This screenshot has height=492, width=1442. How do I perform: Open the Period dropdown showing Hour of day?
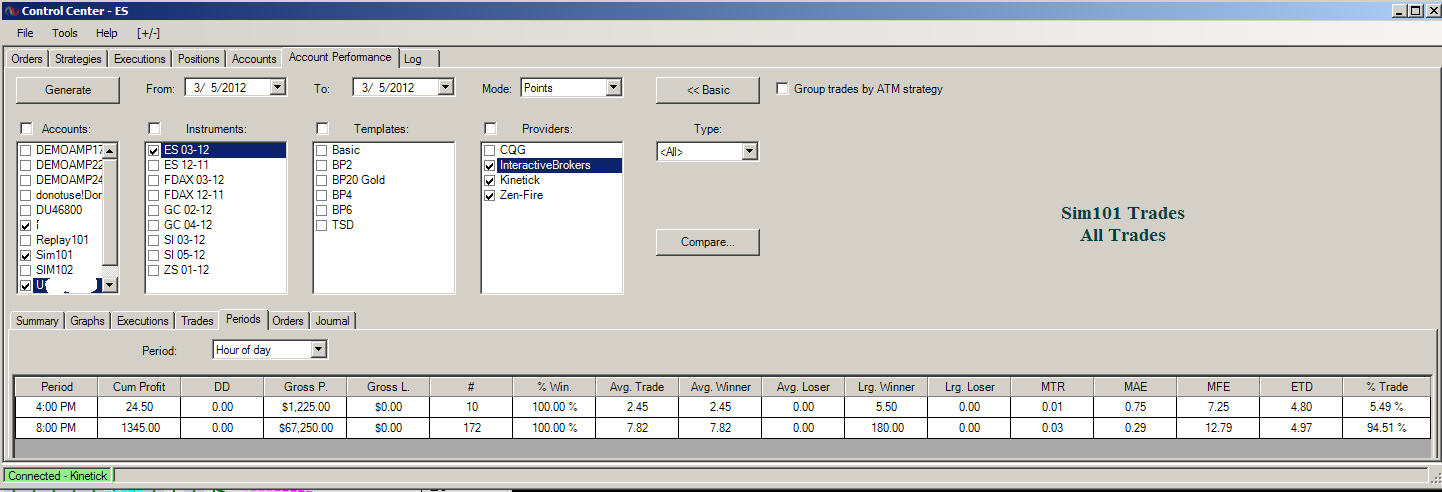(318, 350)
